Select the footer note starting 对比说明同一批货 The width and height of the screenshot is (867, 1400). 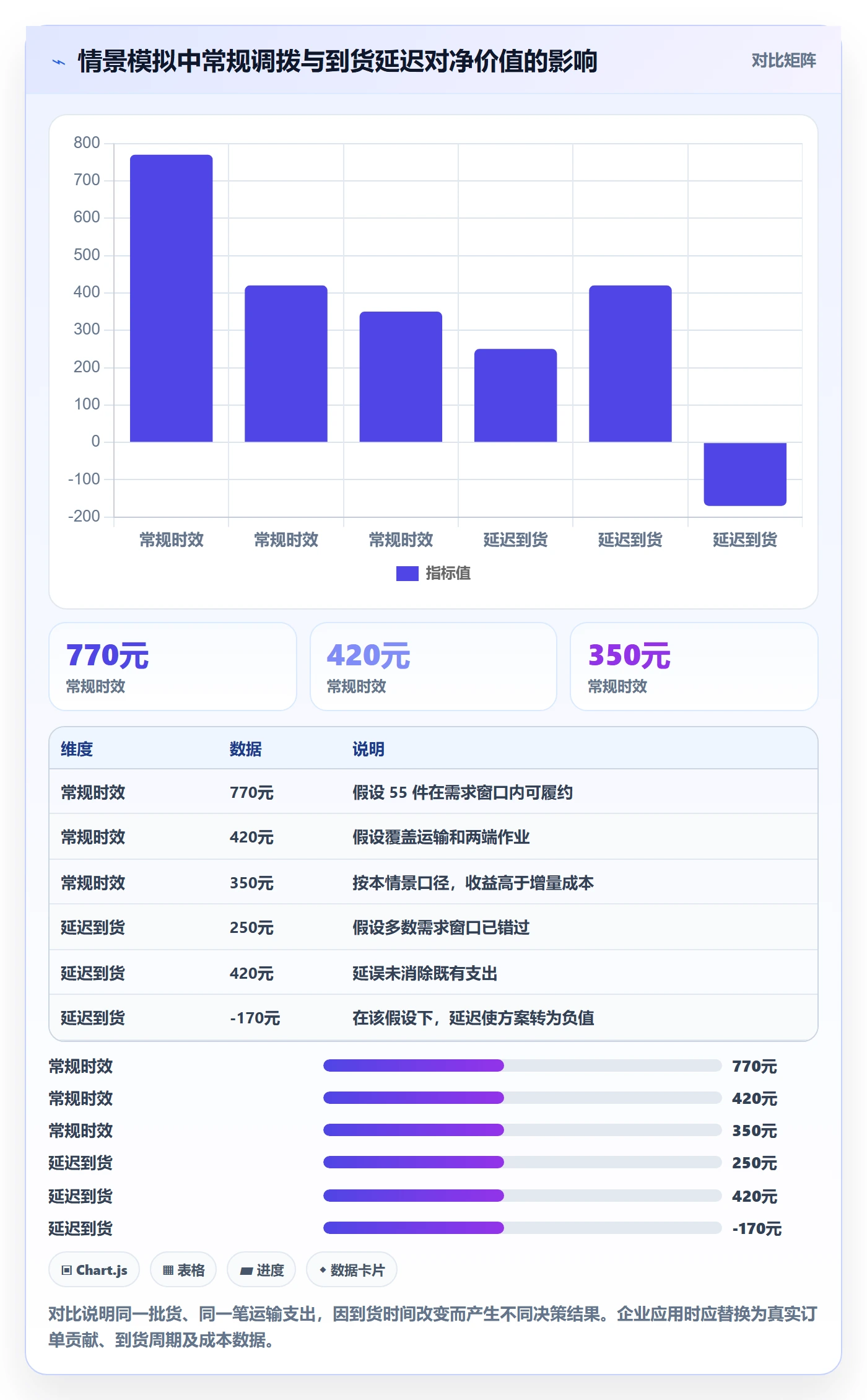(433, 1327)
